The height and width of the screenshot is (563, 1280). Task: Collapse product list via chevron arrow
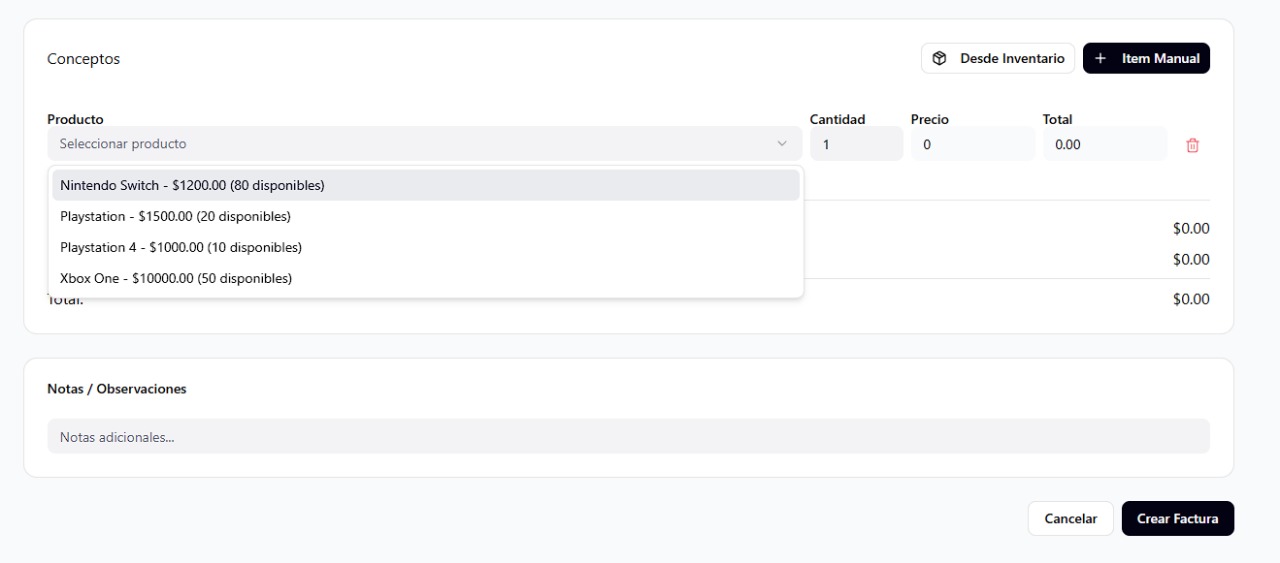[x=782, y=144]
